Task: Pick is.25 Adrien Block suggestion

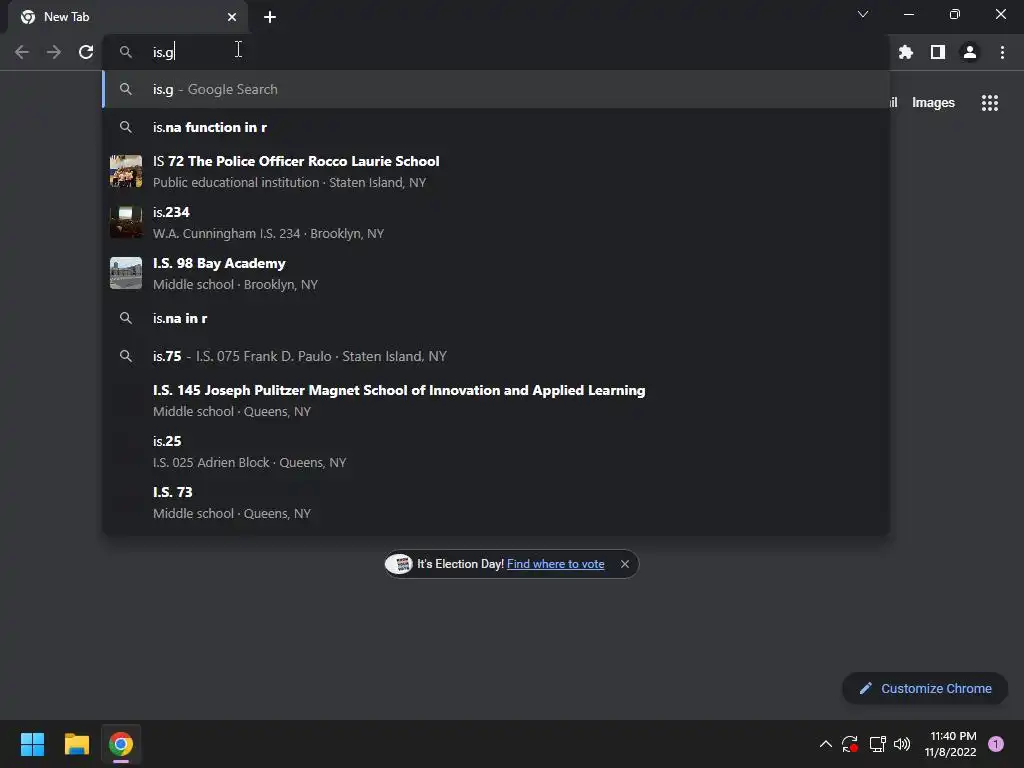Action: pos(496,451)
